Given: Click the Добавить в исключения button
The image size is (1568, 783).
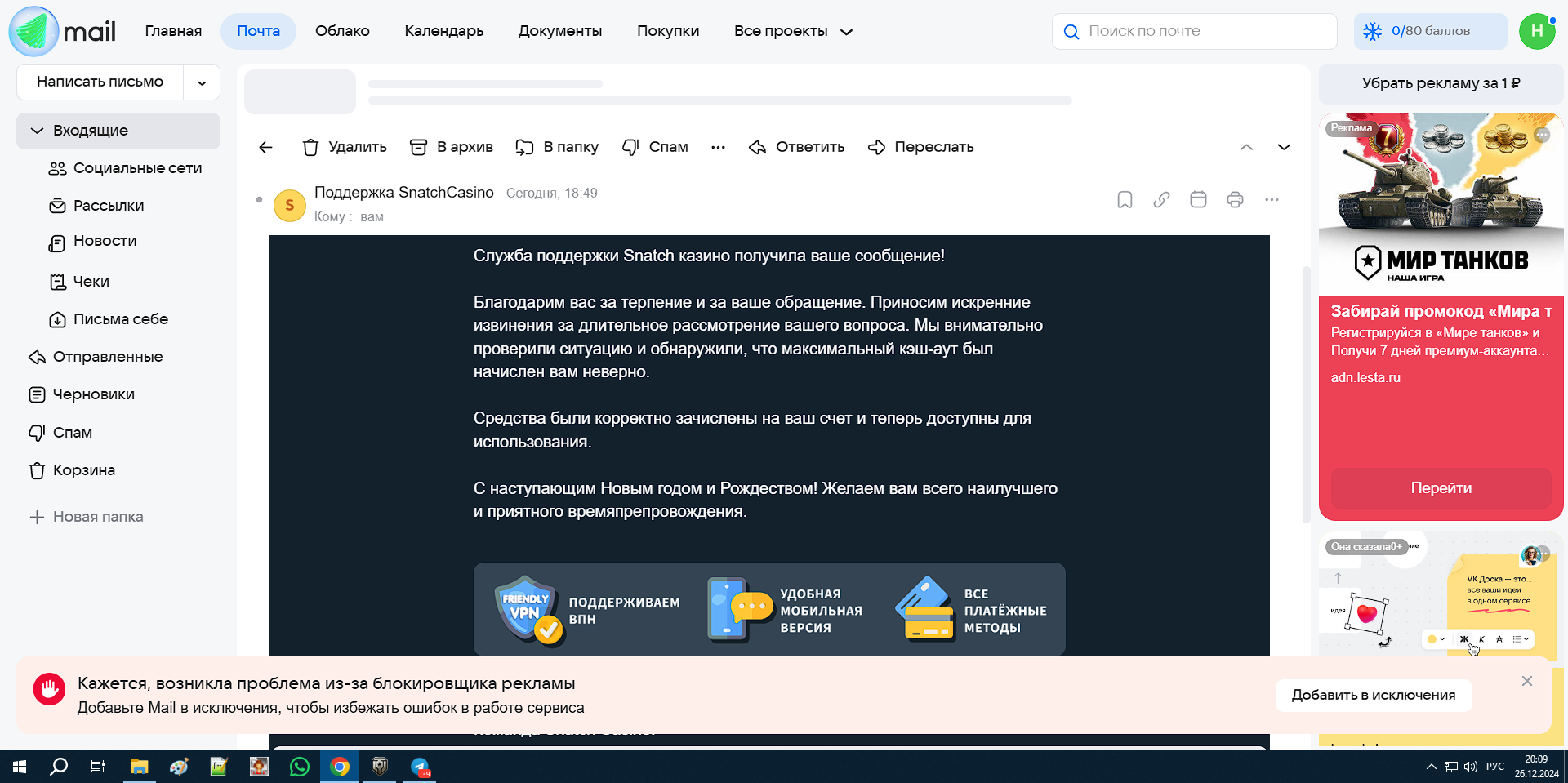Looking at the screenshot, I should (x=1373, y=695).
